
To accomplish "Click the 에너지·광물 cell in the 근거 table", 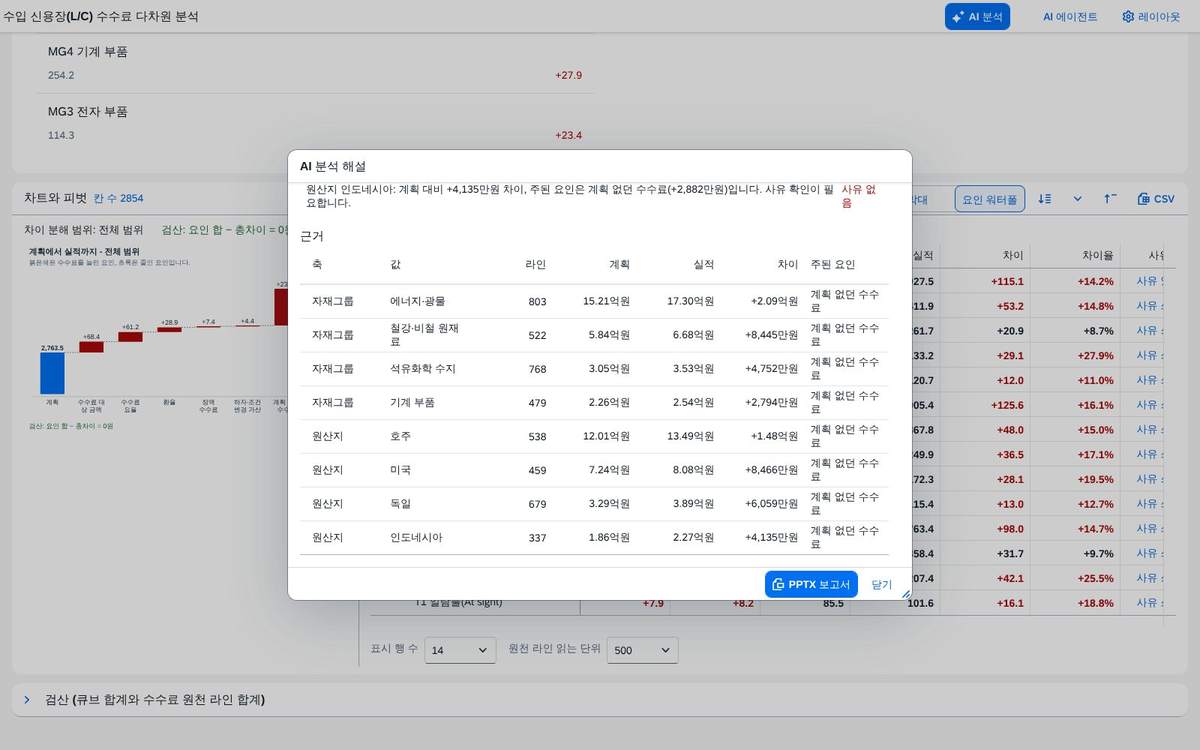I will [419, 301].
